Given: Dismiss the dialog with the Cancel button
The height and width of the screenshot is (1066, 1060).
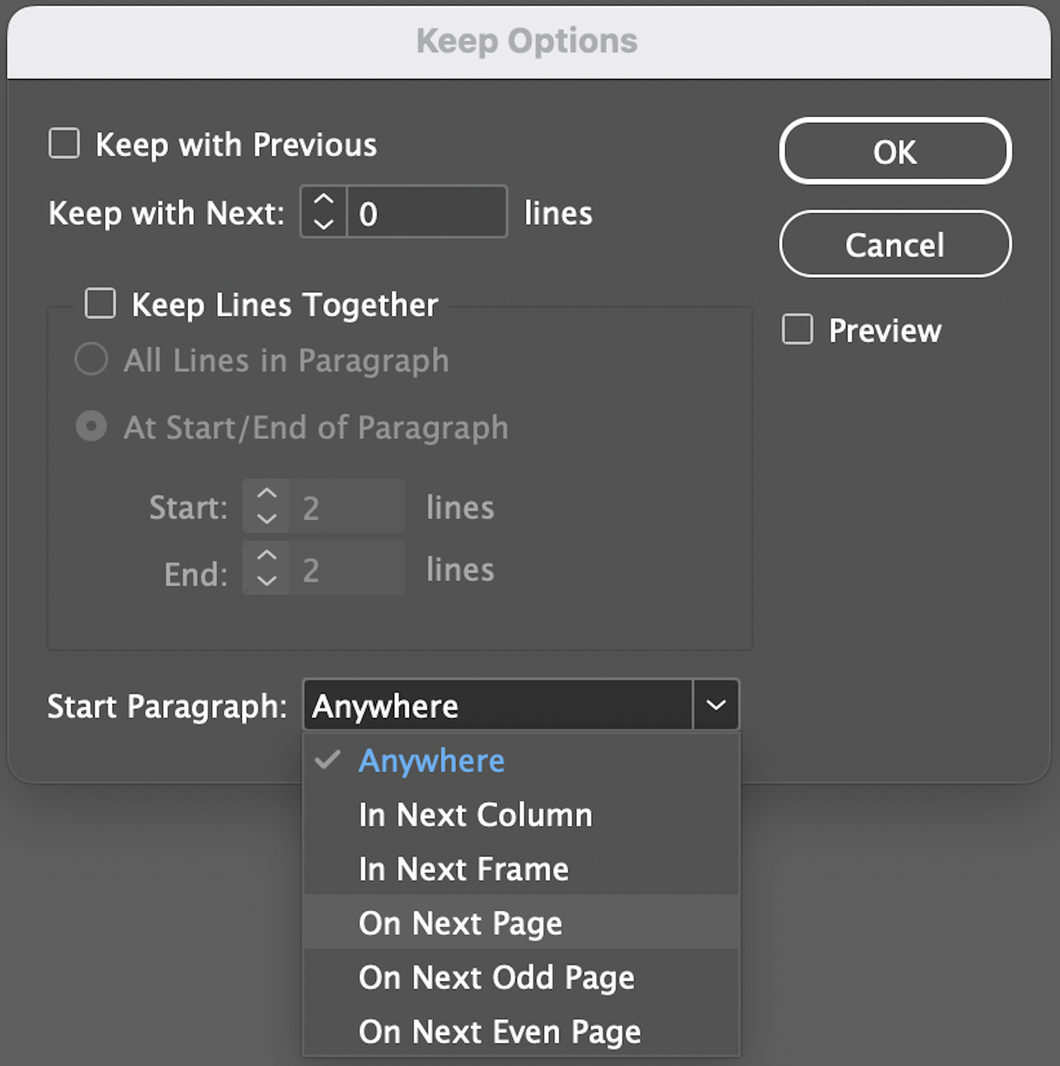Looking at the screenshot, I should tap(895, 245).
